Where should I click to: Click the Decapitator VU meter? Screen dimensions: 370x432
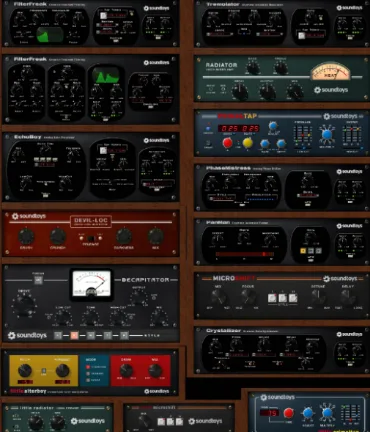pyautogui.click(x=91, y=283)
